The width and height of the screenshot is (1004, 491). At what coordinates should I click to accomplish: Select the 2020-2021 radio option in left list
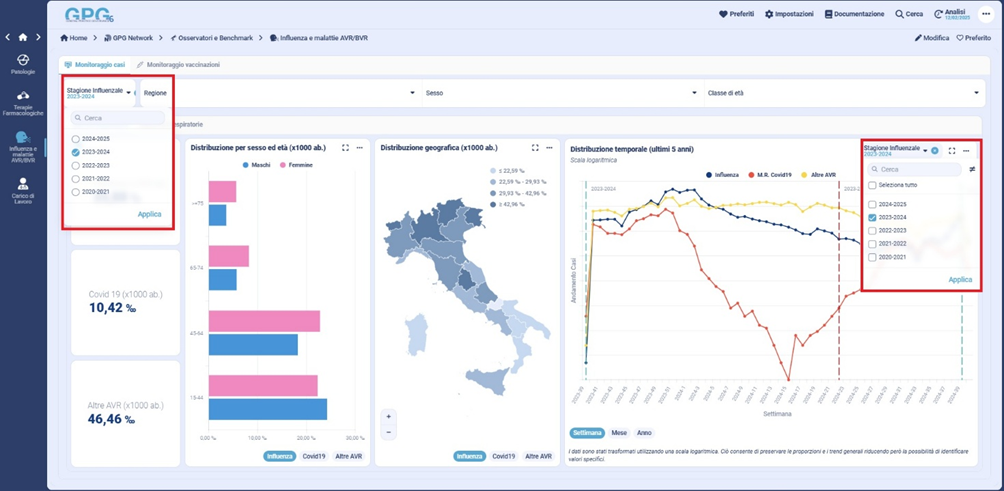click(76, 191)
